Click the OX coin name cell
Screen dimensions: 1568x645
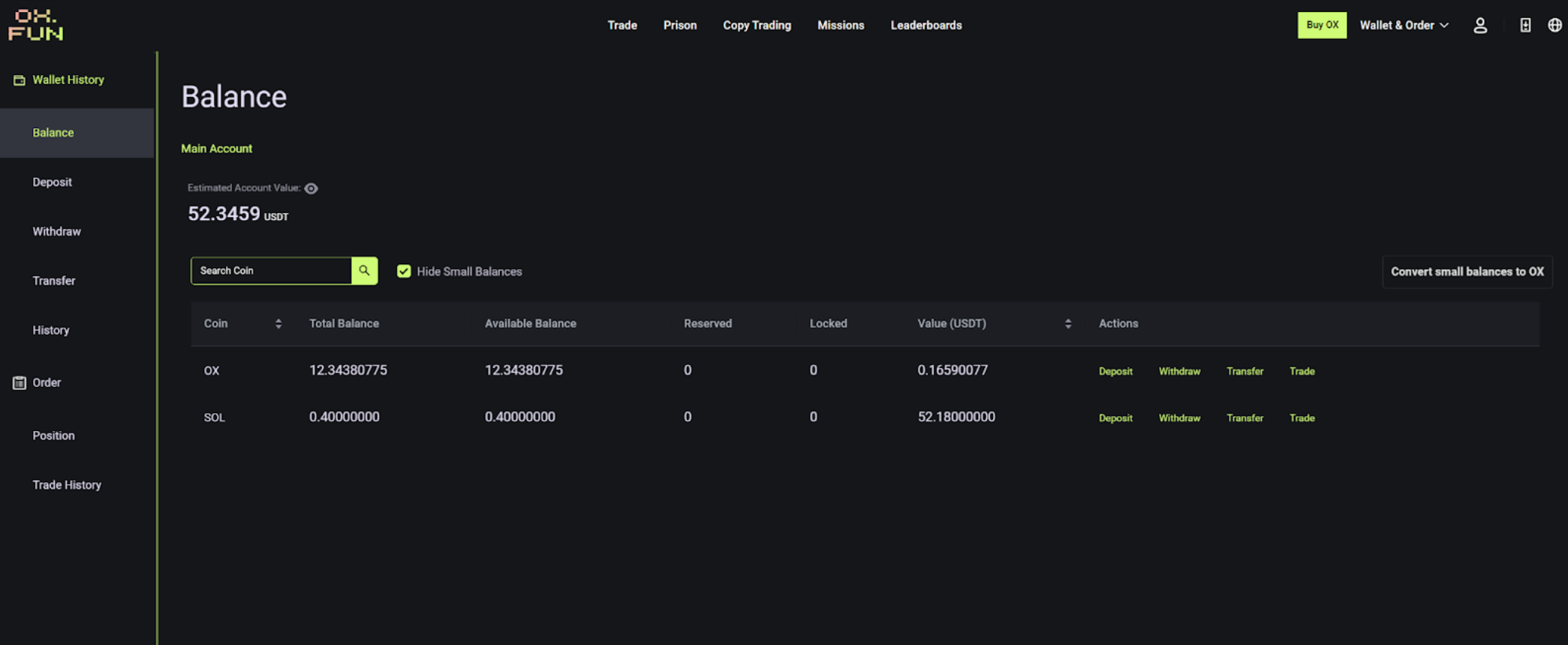[x=212, y=371]
